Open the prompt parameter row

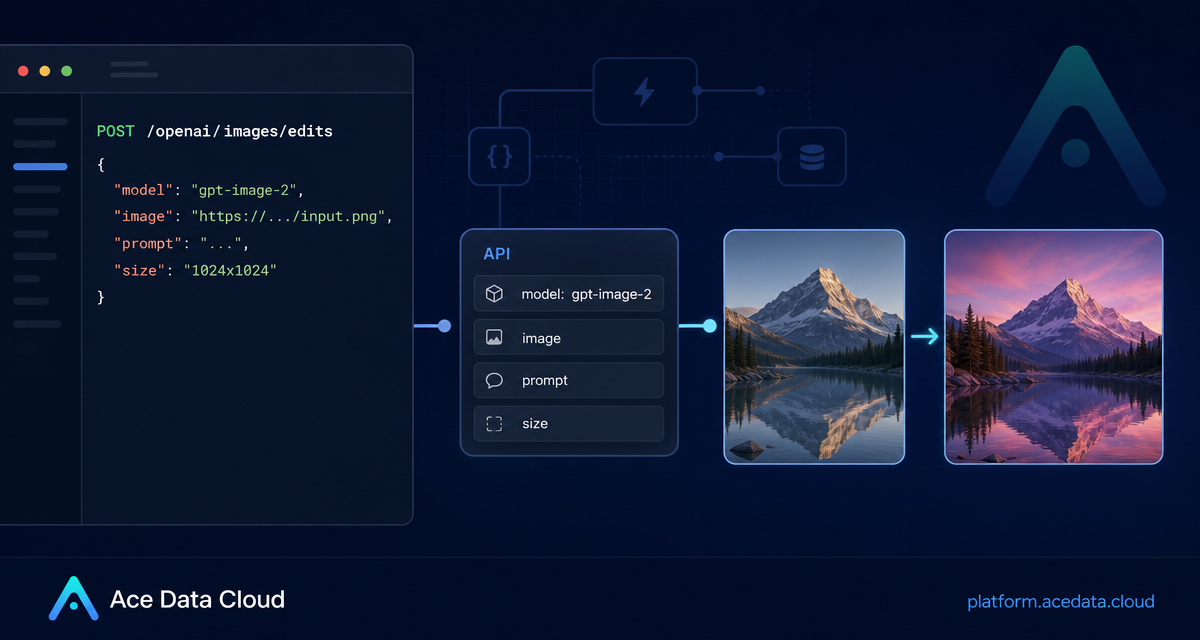coord(569,381)
